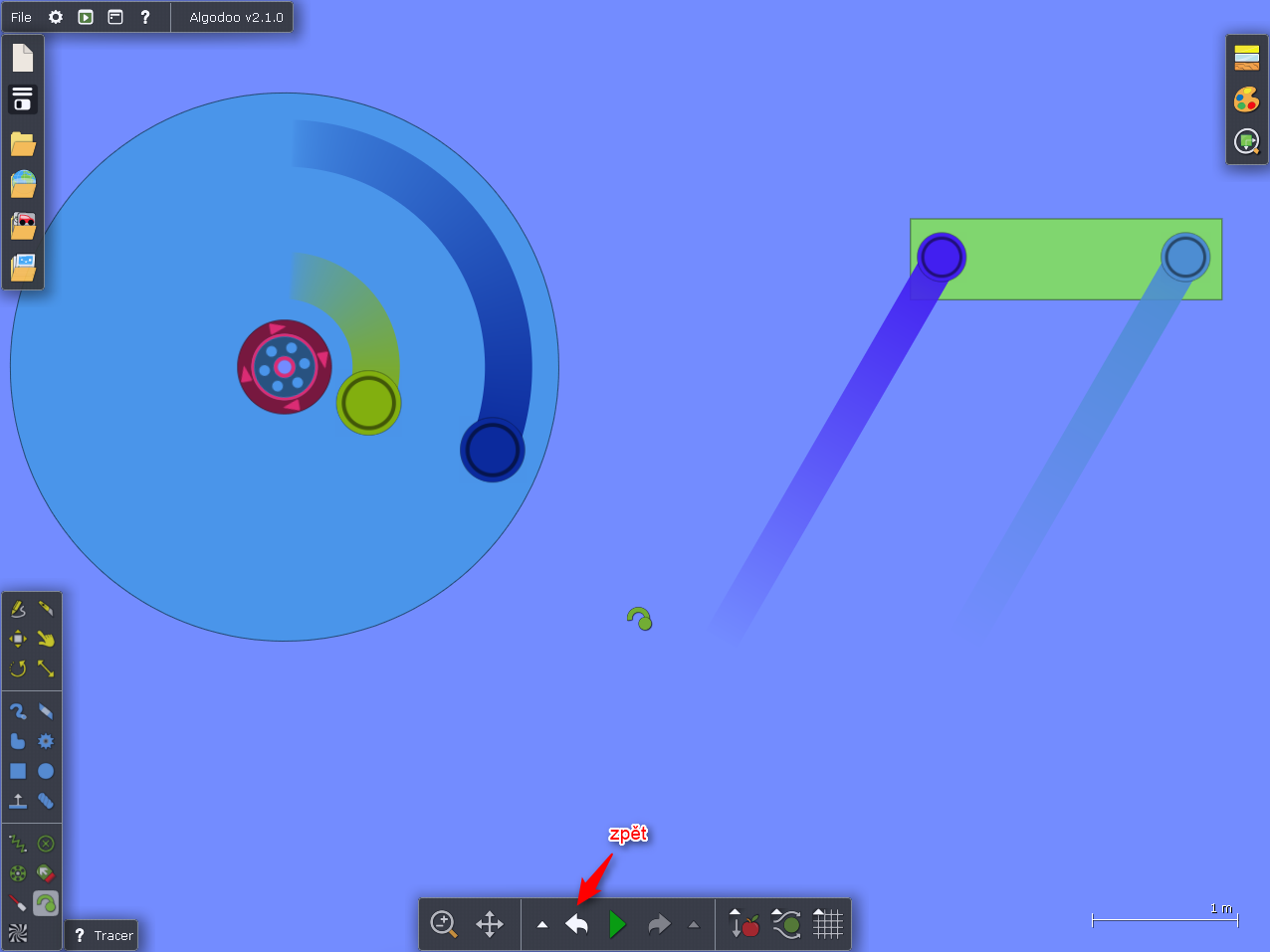Image resolution: width=1270 pixels, height=952 pixels.
Task: Toggle the grid display button
Action: [828, 924]
